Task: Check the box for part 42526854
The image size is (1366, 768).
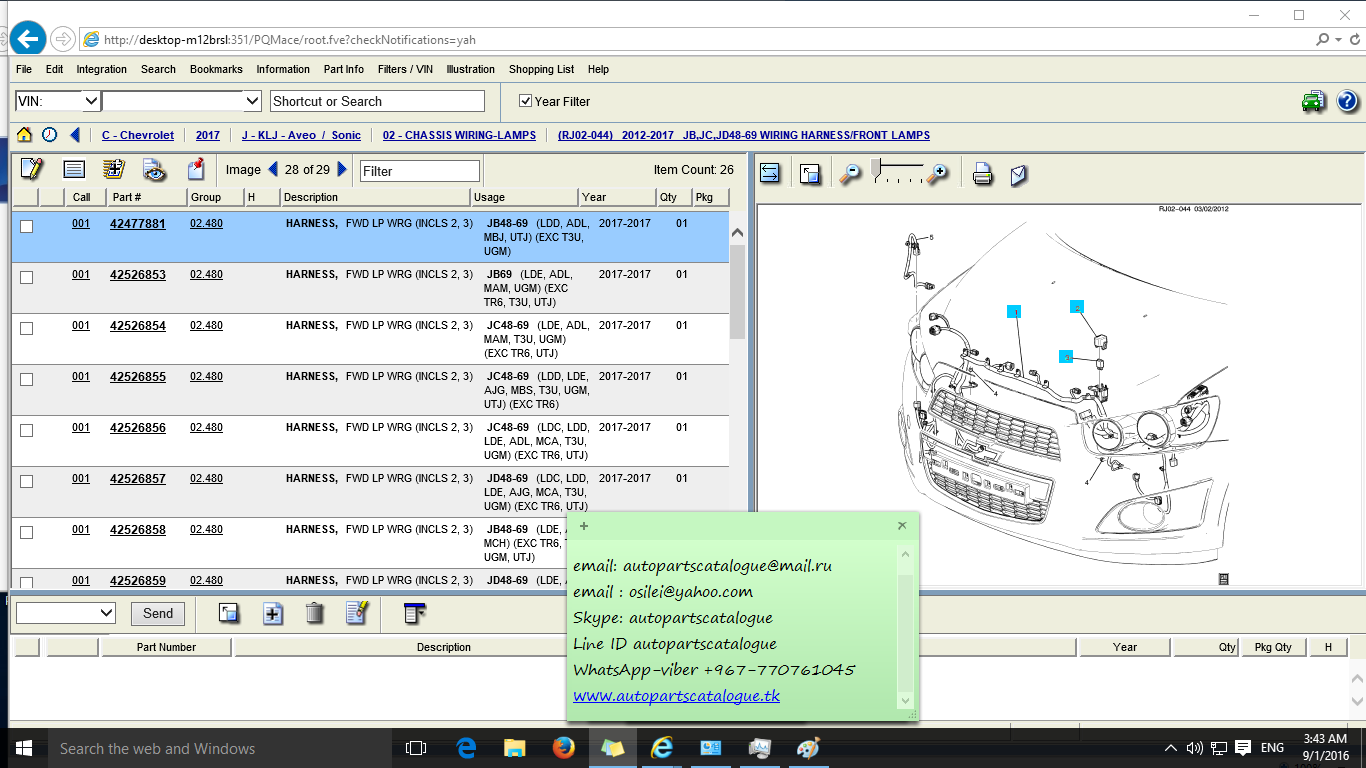Action: click(27, 328)
